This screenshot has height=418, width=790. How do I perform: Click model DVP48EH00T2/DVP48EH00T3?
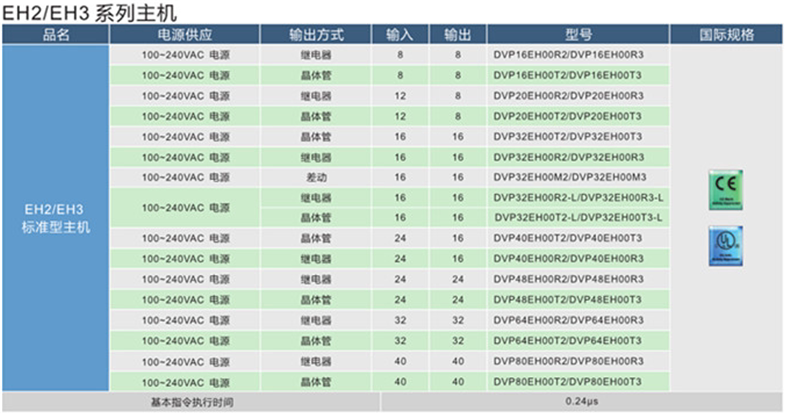(567, 300)
